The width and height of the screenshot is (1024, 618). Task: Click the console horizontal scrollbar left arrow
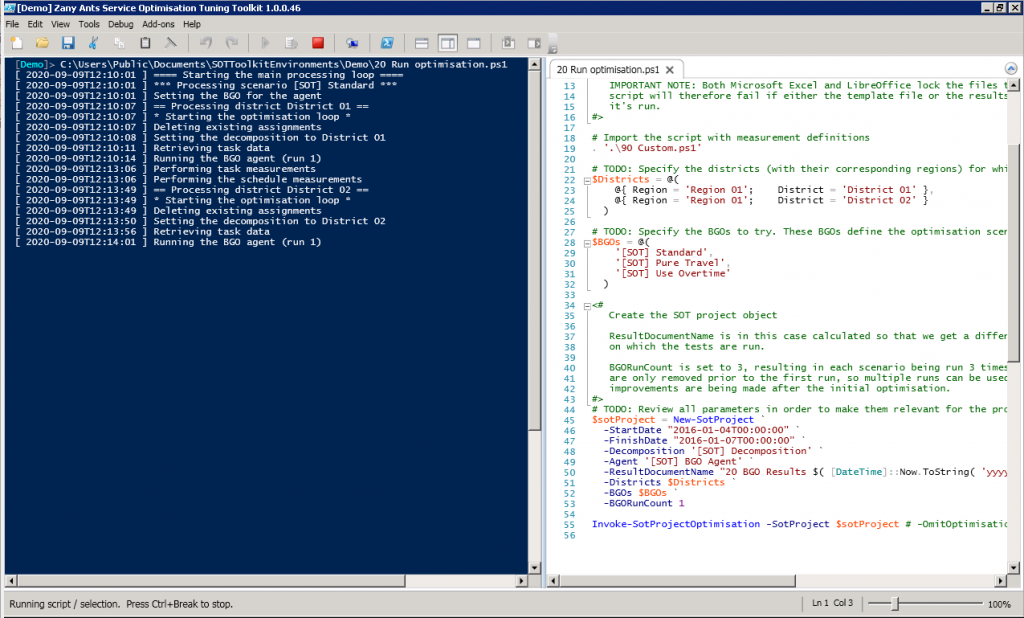11,581
